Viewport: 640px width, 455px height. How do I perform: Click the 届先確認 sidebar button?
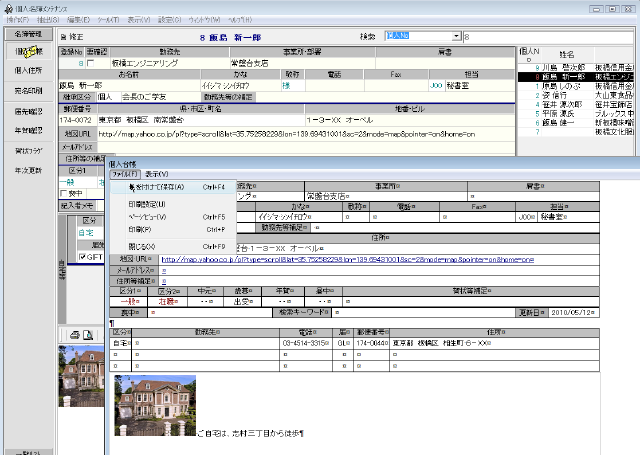point(29,111)
